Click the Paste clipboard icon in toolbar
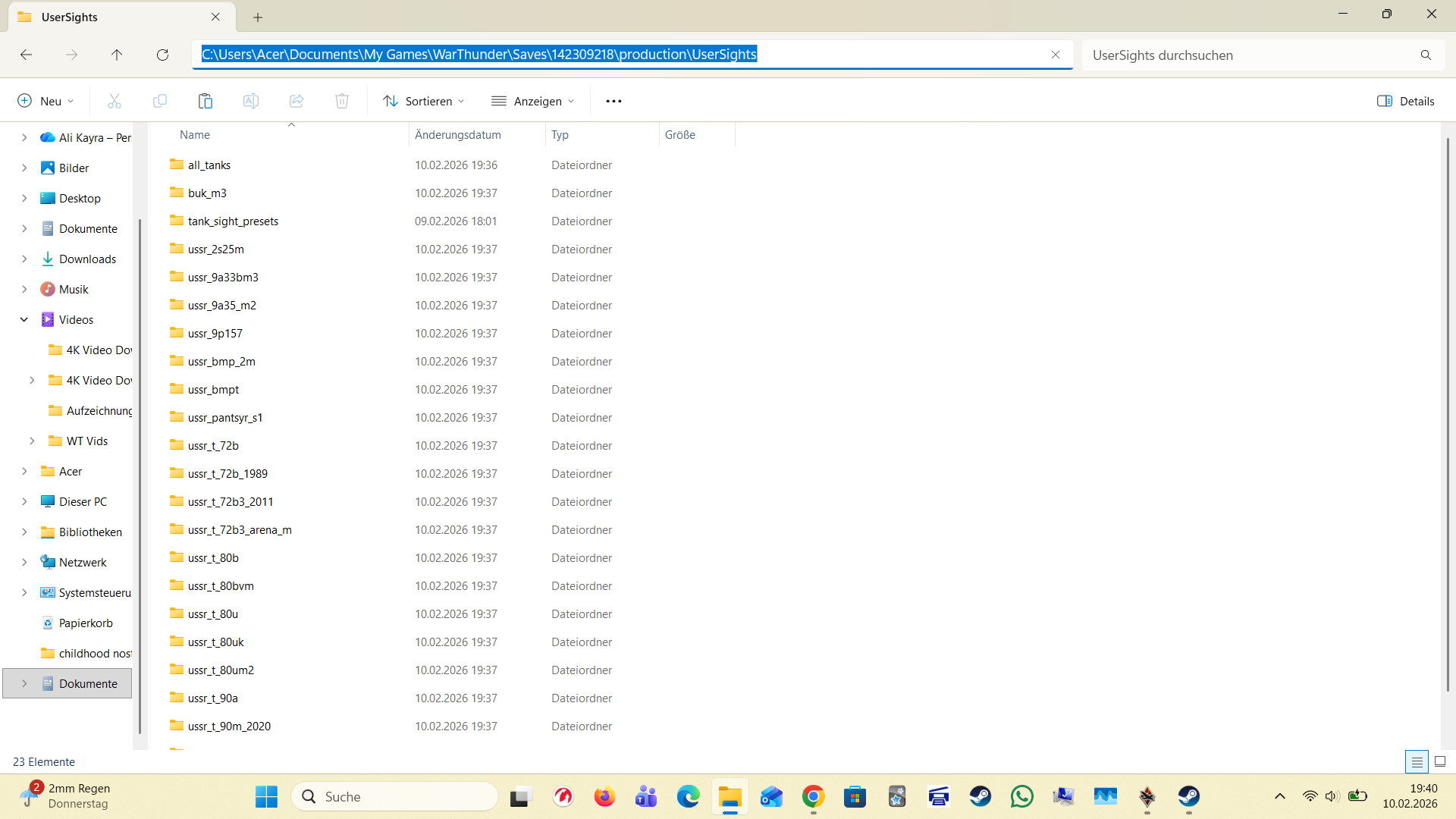The height and width of the screenshot is (819, 1456). [205, 101]
